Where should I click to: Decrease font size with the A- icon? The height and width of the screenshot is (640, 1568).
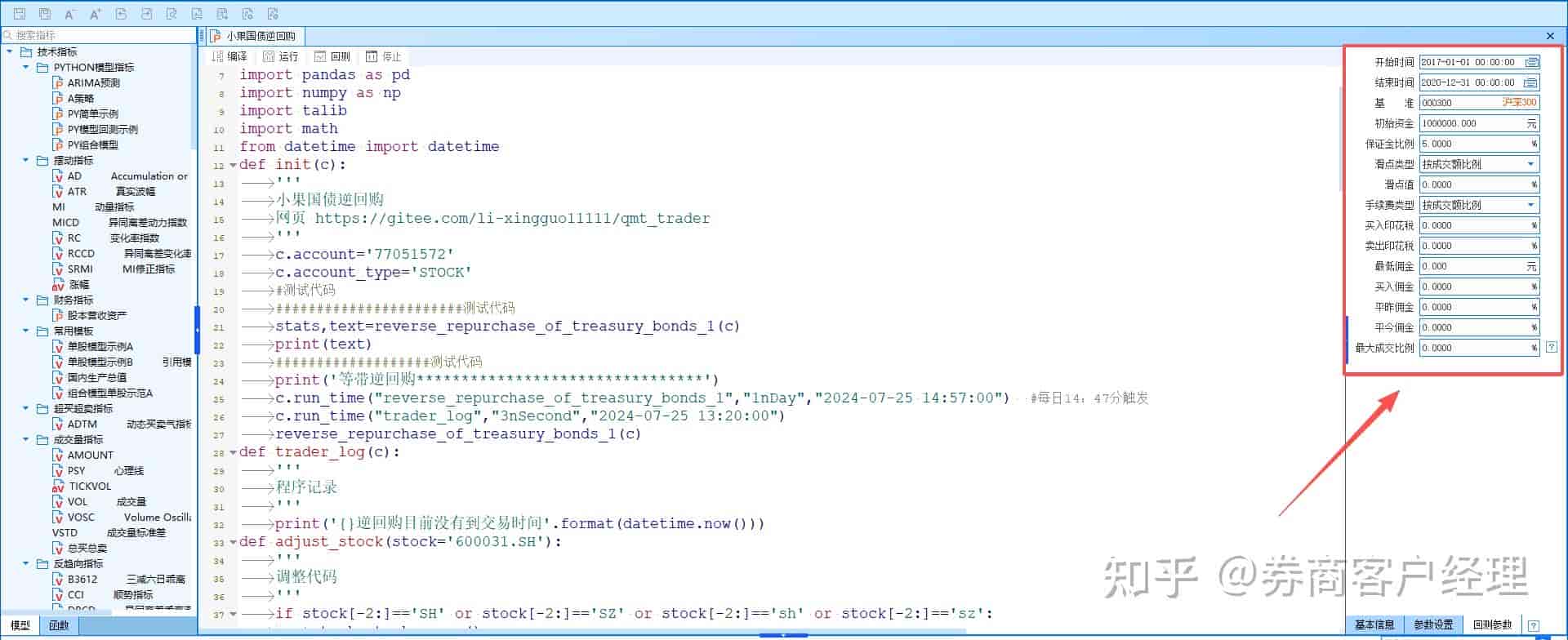click(x=70, y=13)
